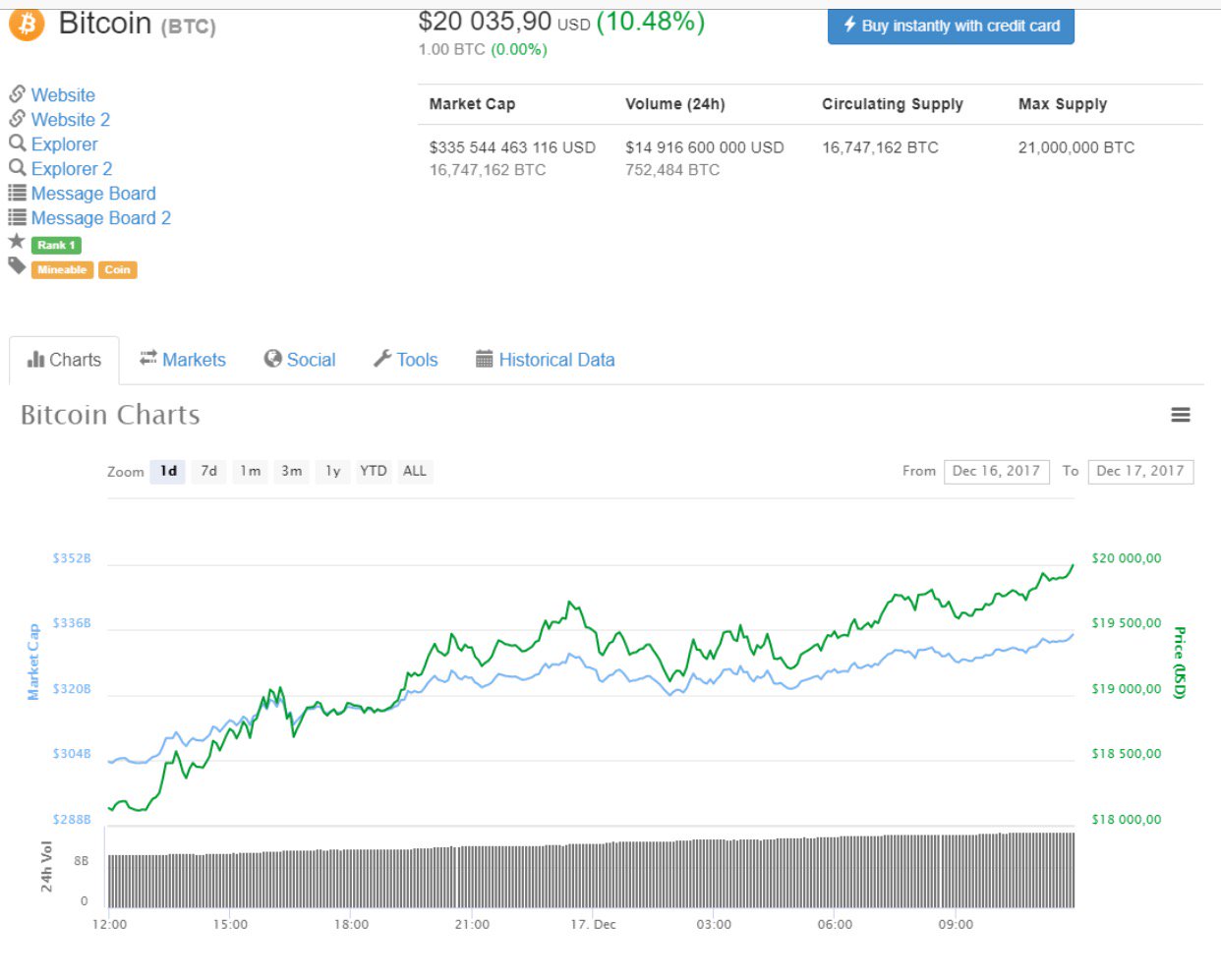Set chart zoom to YTD
1221x980 pixels.
(x=374, y=472)
